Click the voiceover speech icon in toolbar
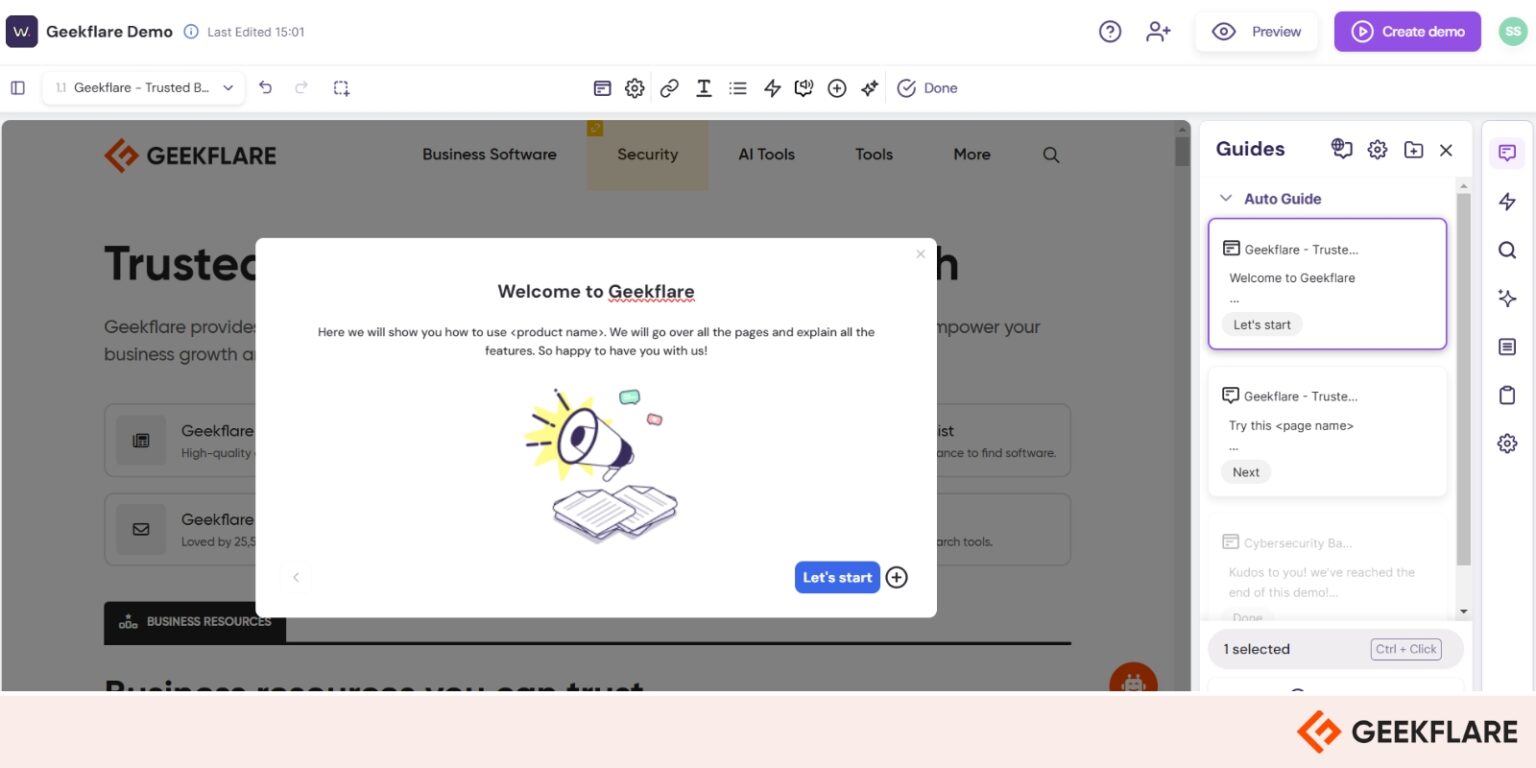The width and height of the screenshot is (1536, 768). [x=804, y=88]
